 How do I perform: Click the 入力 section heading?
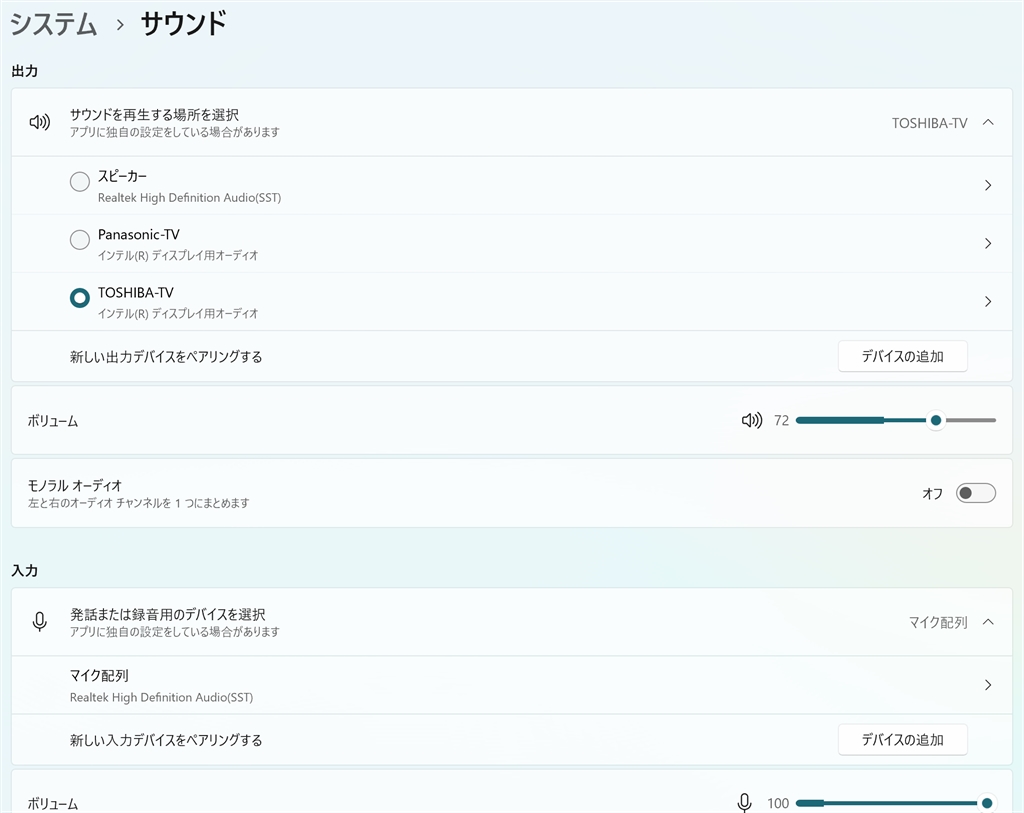(25, 571)
